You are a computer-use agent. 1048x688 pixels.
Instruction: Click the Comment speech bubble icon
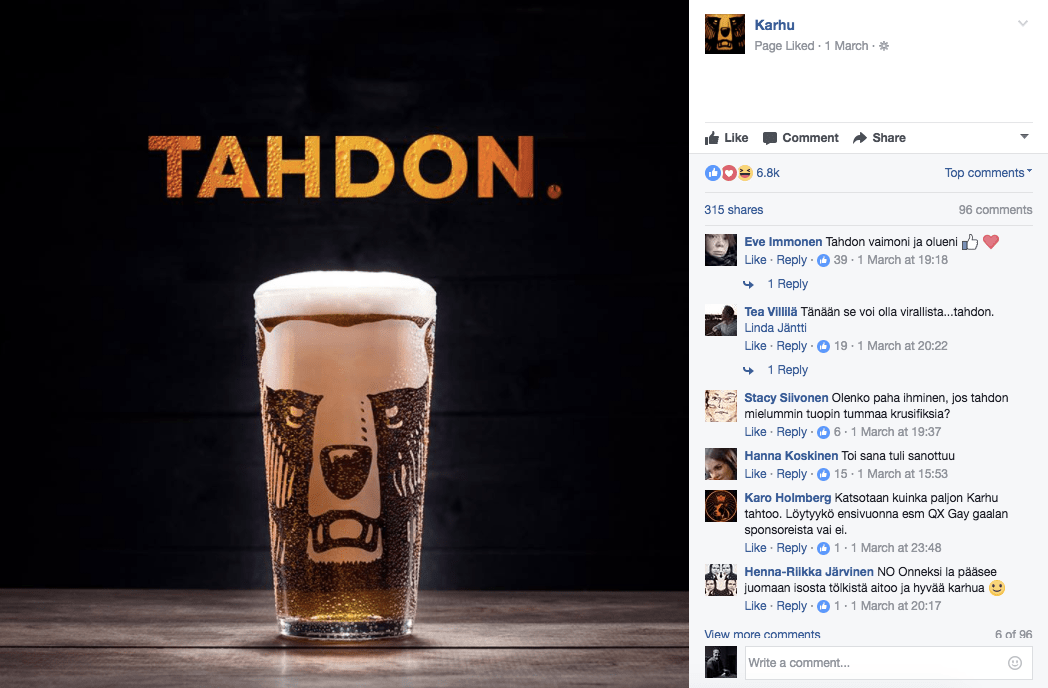[x=770, y=138]
